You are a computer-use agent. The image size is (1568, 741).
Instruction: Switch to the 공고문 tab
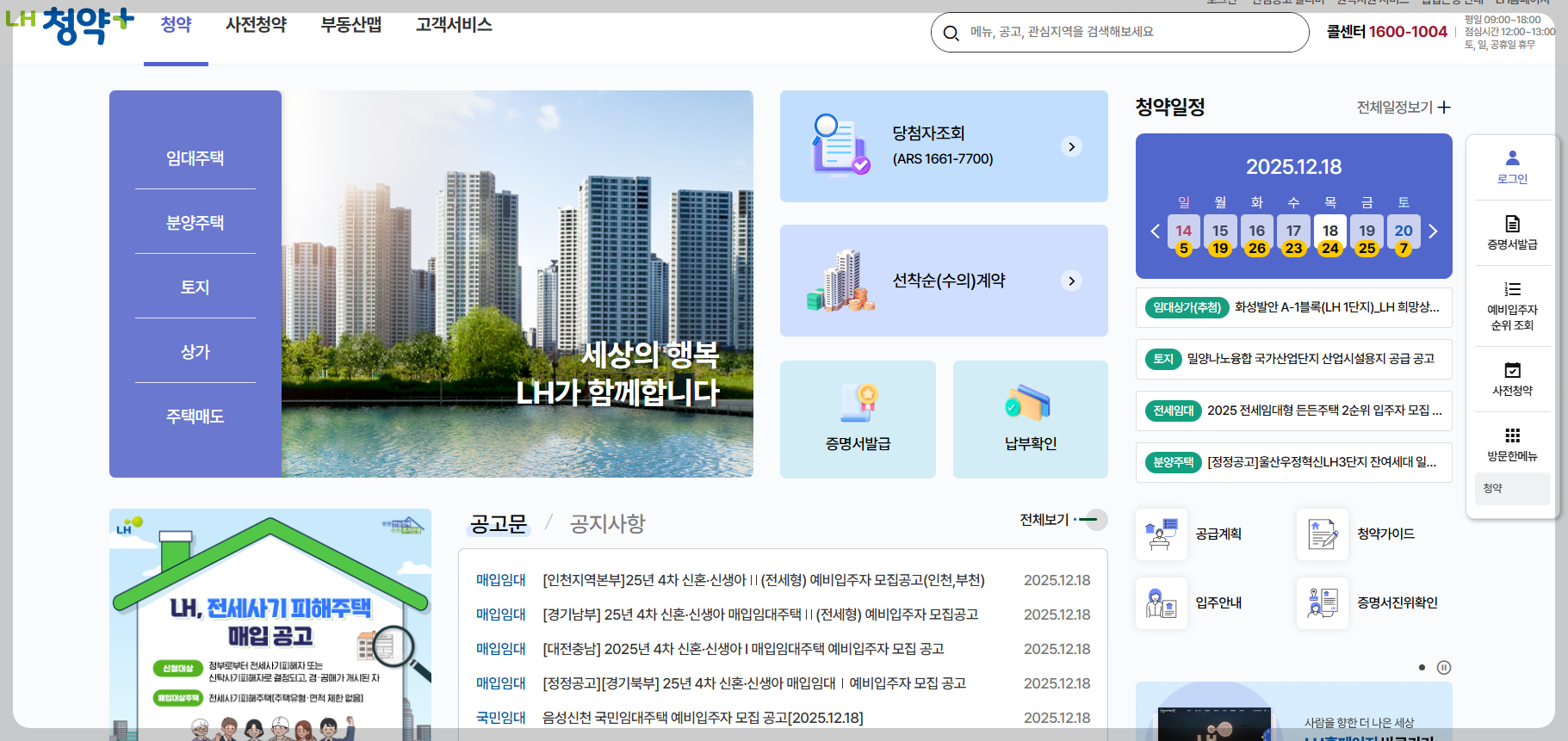tap(499, 523)
